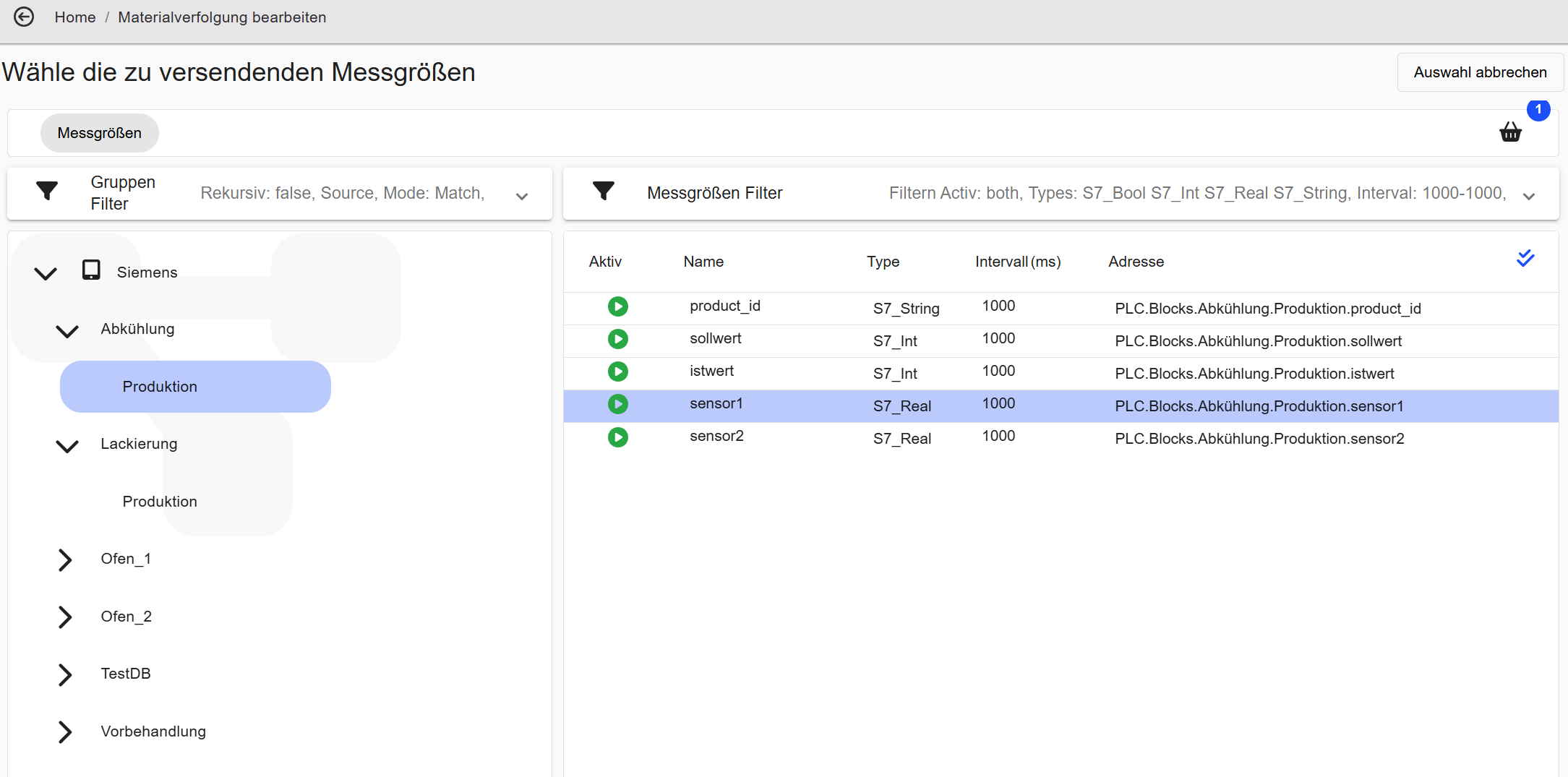Click the Messgrößen Filter title text
The height and width of the screenshot is (777, 1568).
coord(715,193)
